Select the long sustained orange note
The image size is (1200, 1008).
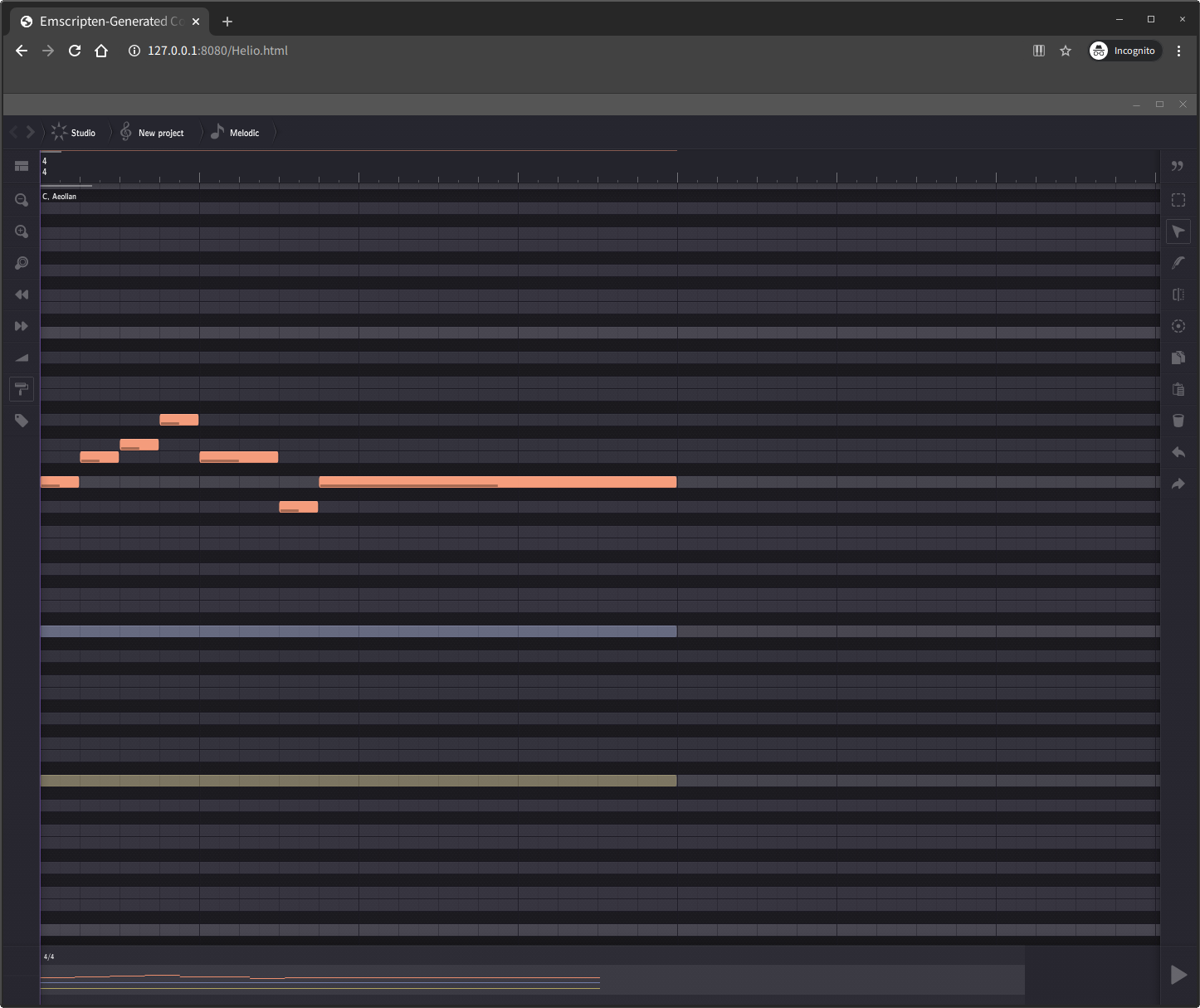[x=498, y=482]
